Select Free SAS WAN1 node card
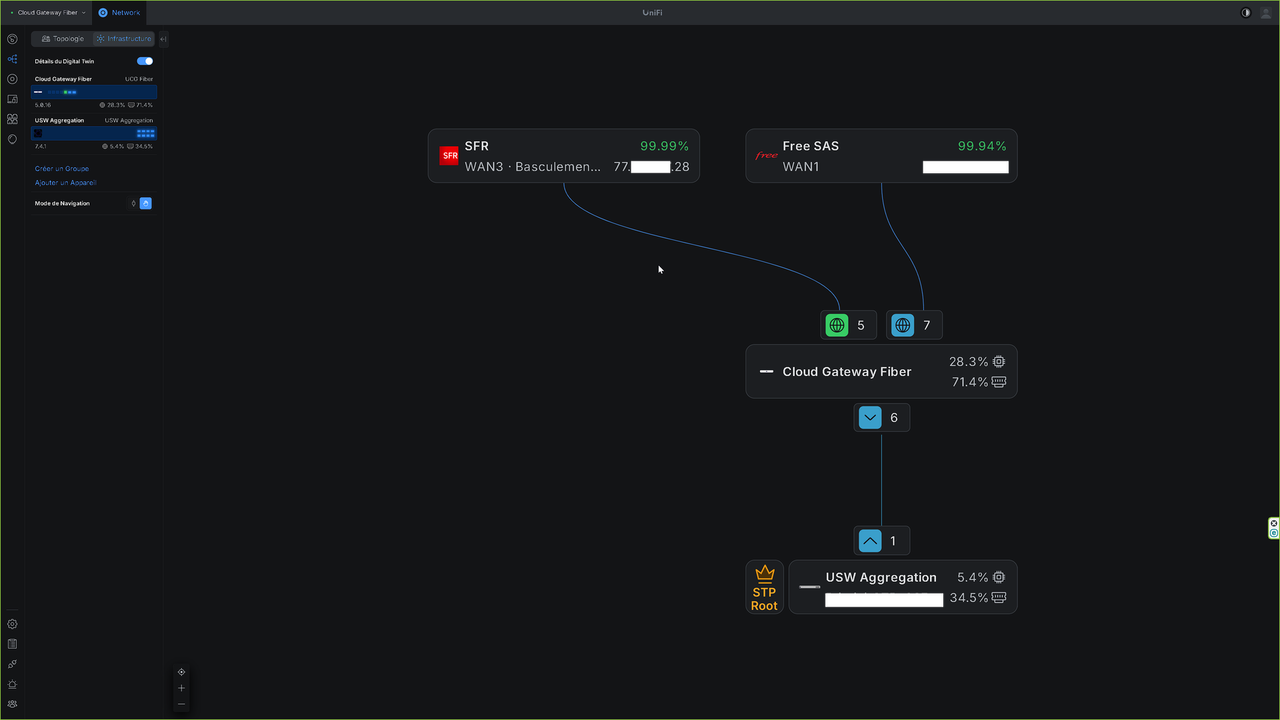Screen dimensions: 1280x720 click(x=881, y=156)
